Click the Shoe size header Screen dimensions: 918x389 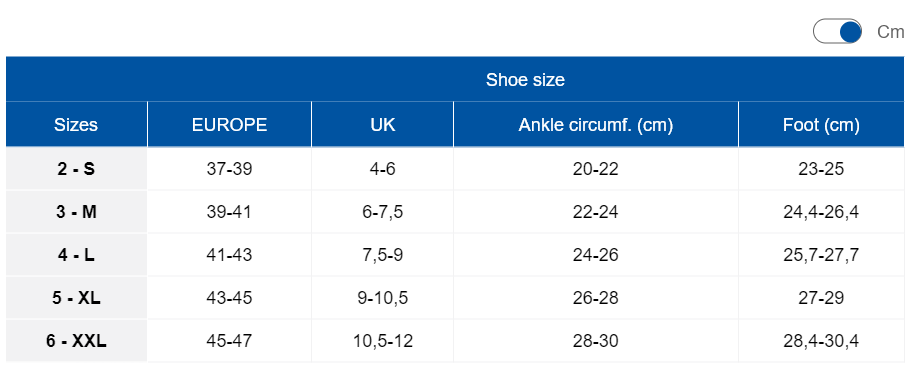(525, 80)
